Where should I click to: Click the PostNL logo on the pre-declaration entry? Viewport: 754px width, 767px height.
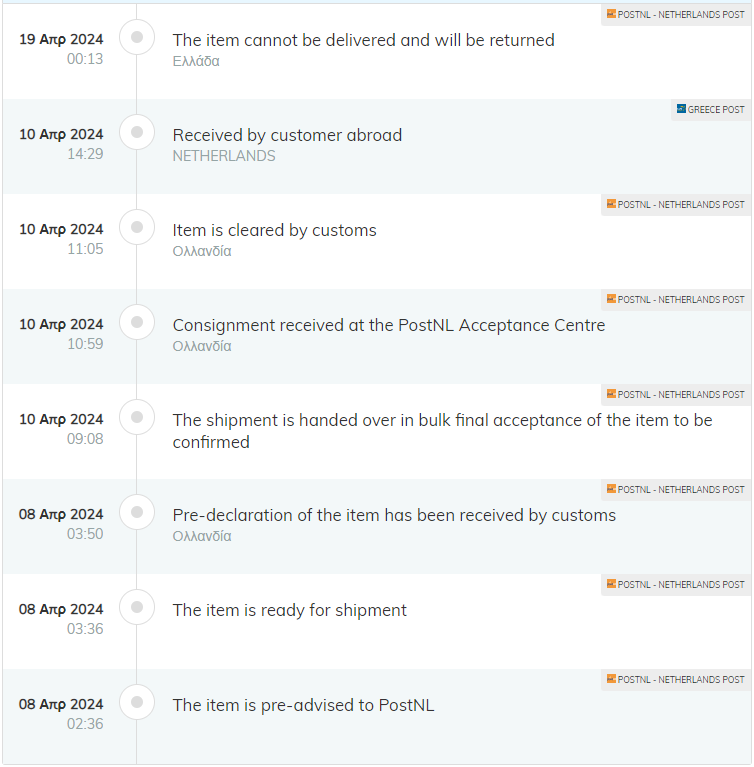coord(611,488)
